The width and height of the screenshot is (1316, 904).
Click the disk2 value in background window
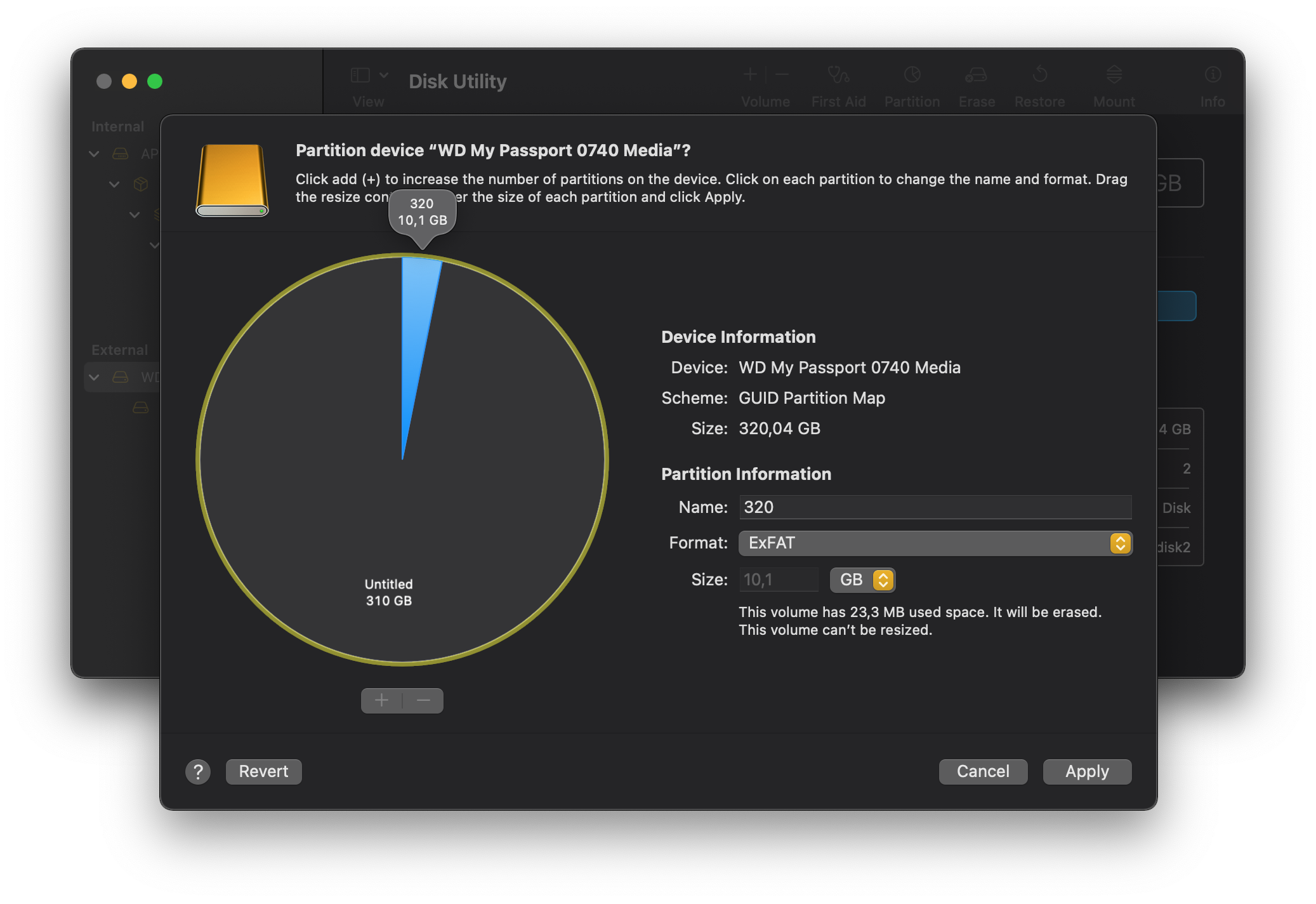point(1173,547)
